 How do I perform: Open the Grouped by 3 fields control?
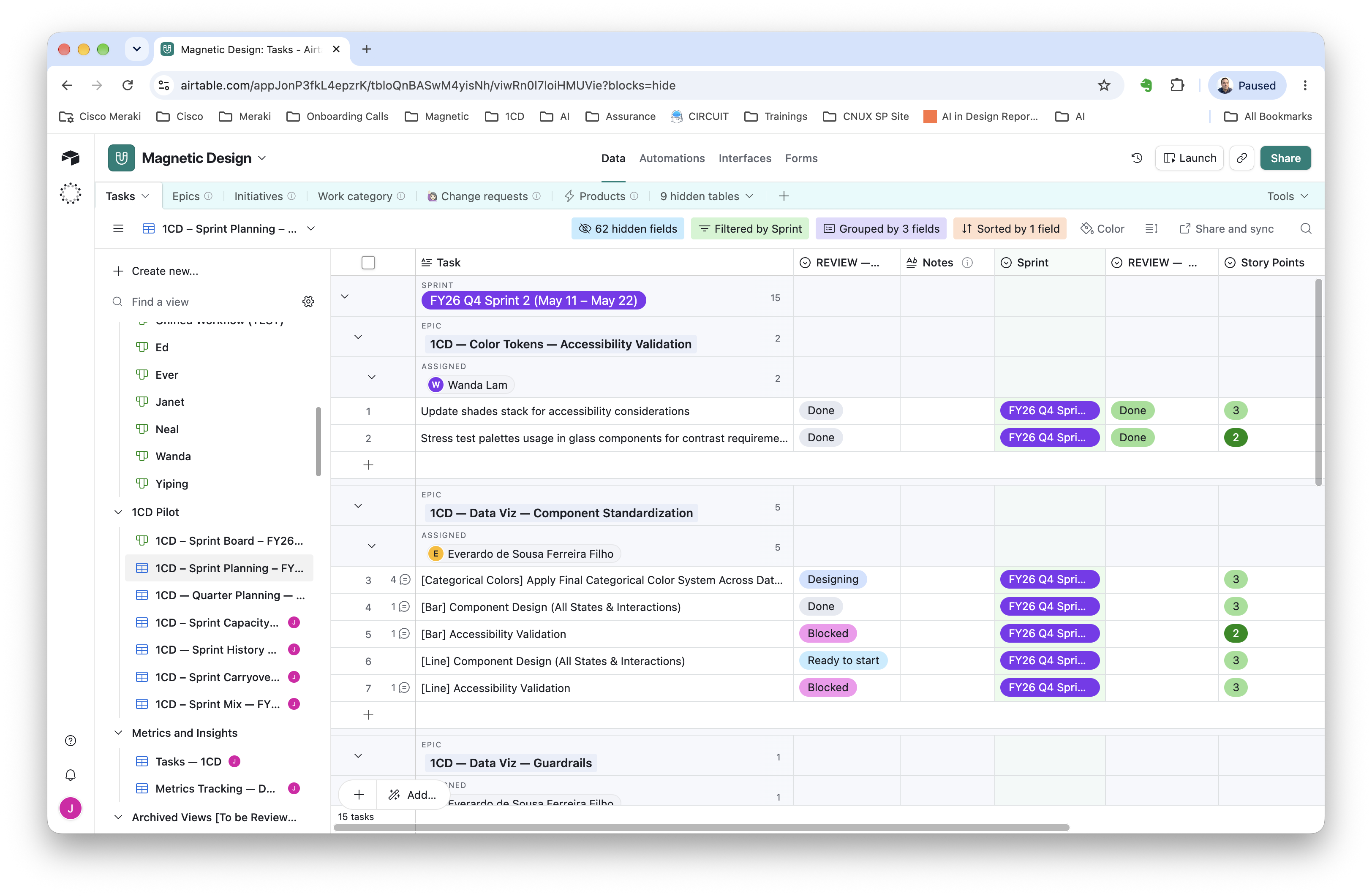(x=881, y=229)
